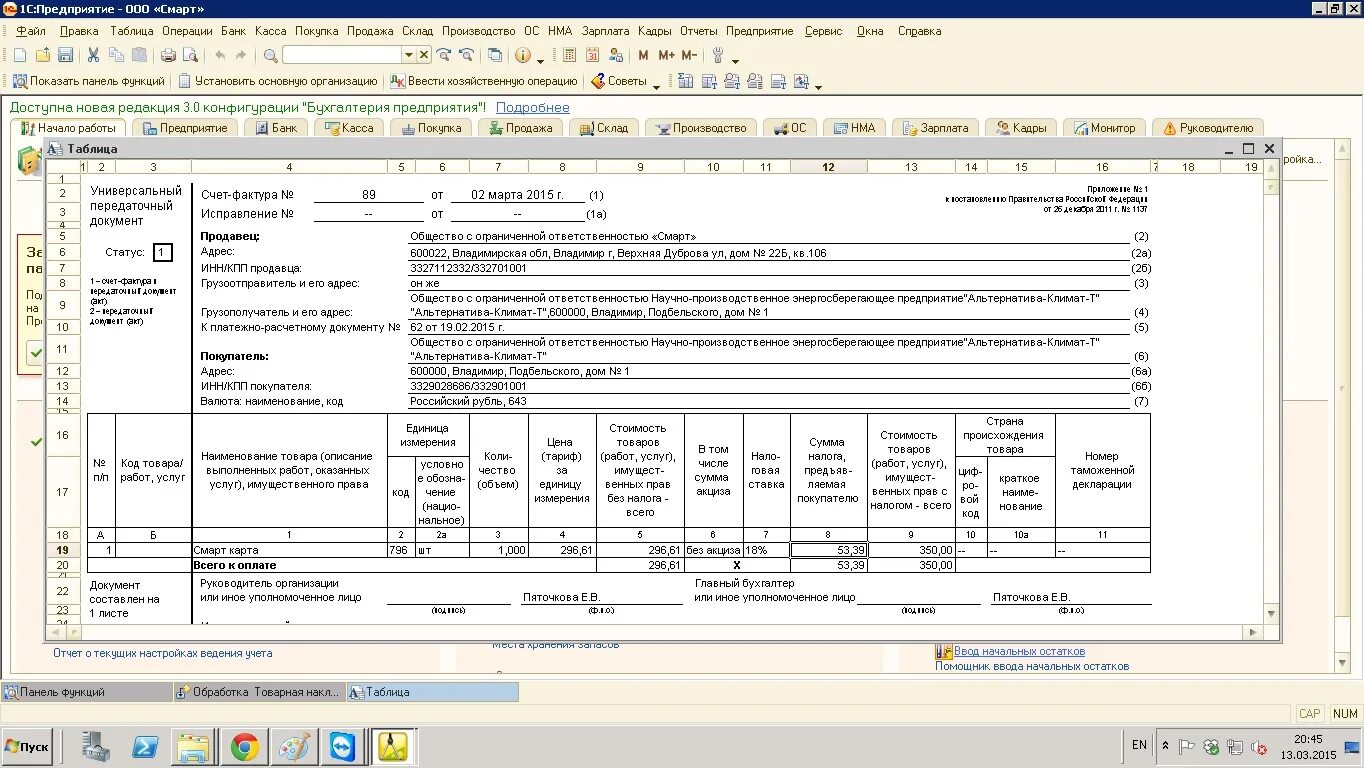The image size is (1364, 768).
Task: Open the Операции menu
Action: pyautogui.click(x=187, y=31)
